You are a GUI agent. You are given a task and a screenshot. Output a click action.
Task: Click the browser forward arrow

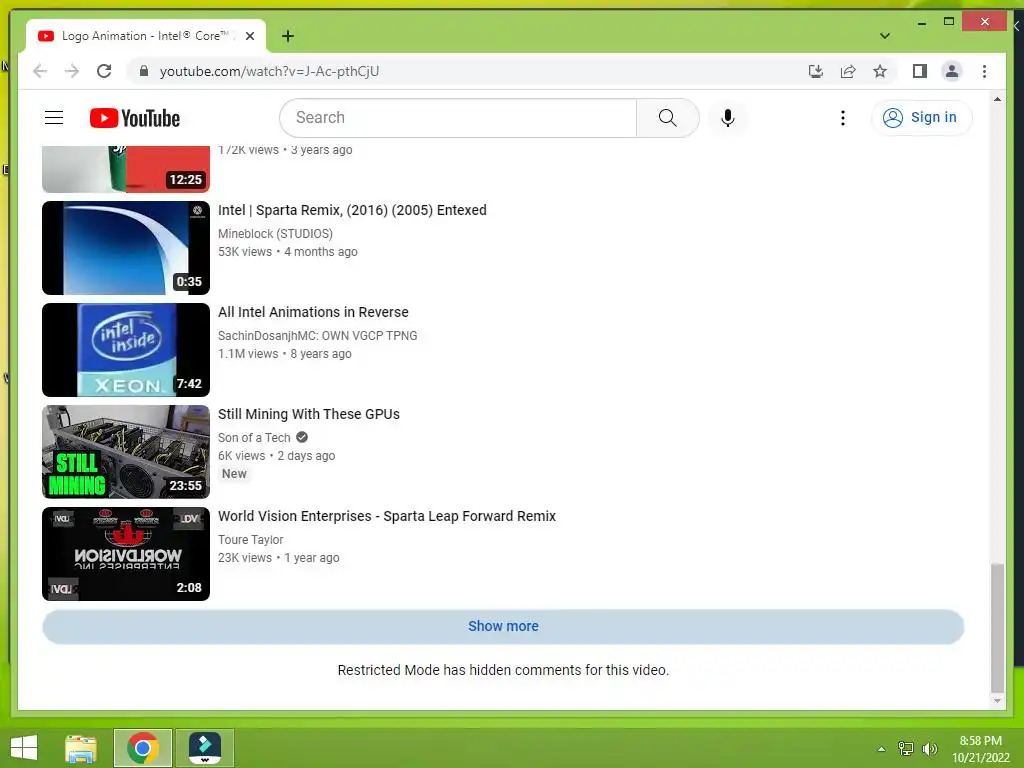pos(72,71)
